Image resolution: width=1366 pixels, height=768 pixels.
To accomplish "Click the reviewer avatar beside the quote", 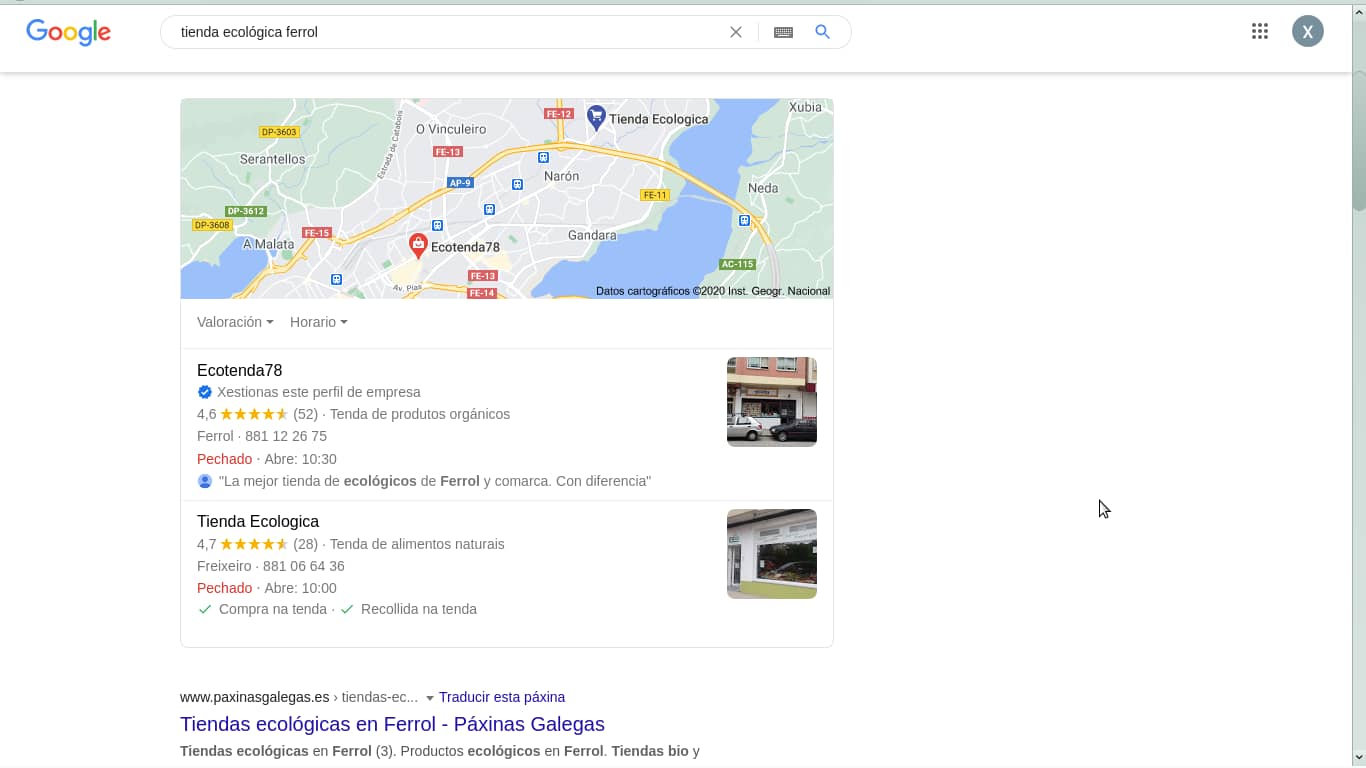I will (x=205, y=481).
